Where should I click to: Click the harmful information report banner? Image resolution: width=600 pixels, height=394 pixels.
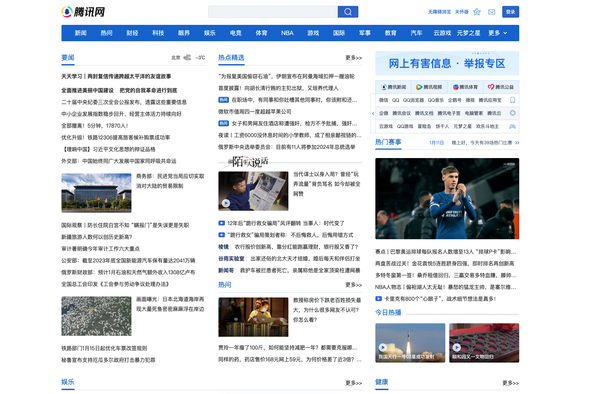447,63
